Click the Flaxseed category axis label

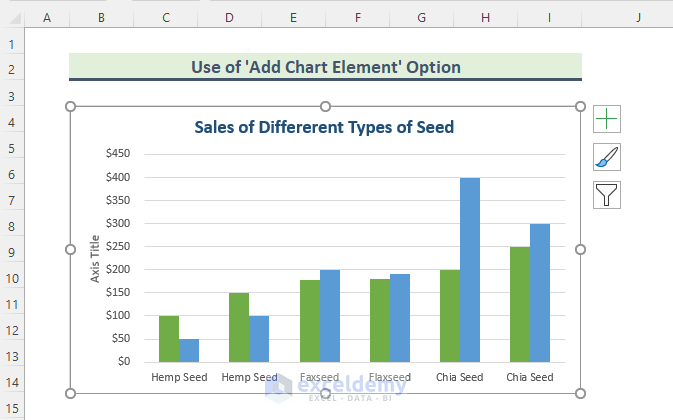pyautogui.click(x=389, y=377)
